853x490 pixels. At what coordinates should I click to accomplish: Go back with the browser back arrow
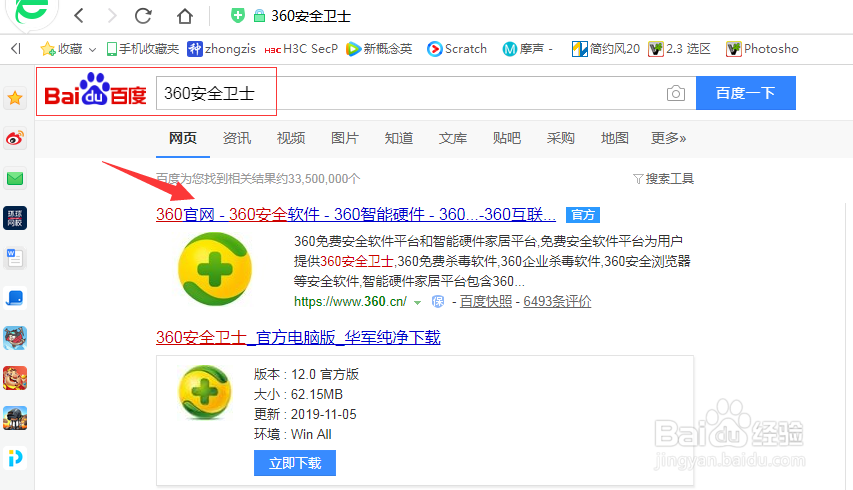tap(79, 16)
